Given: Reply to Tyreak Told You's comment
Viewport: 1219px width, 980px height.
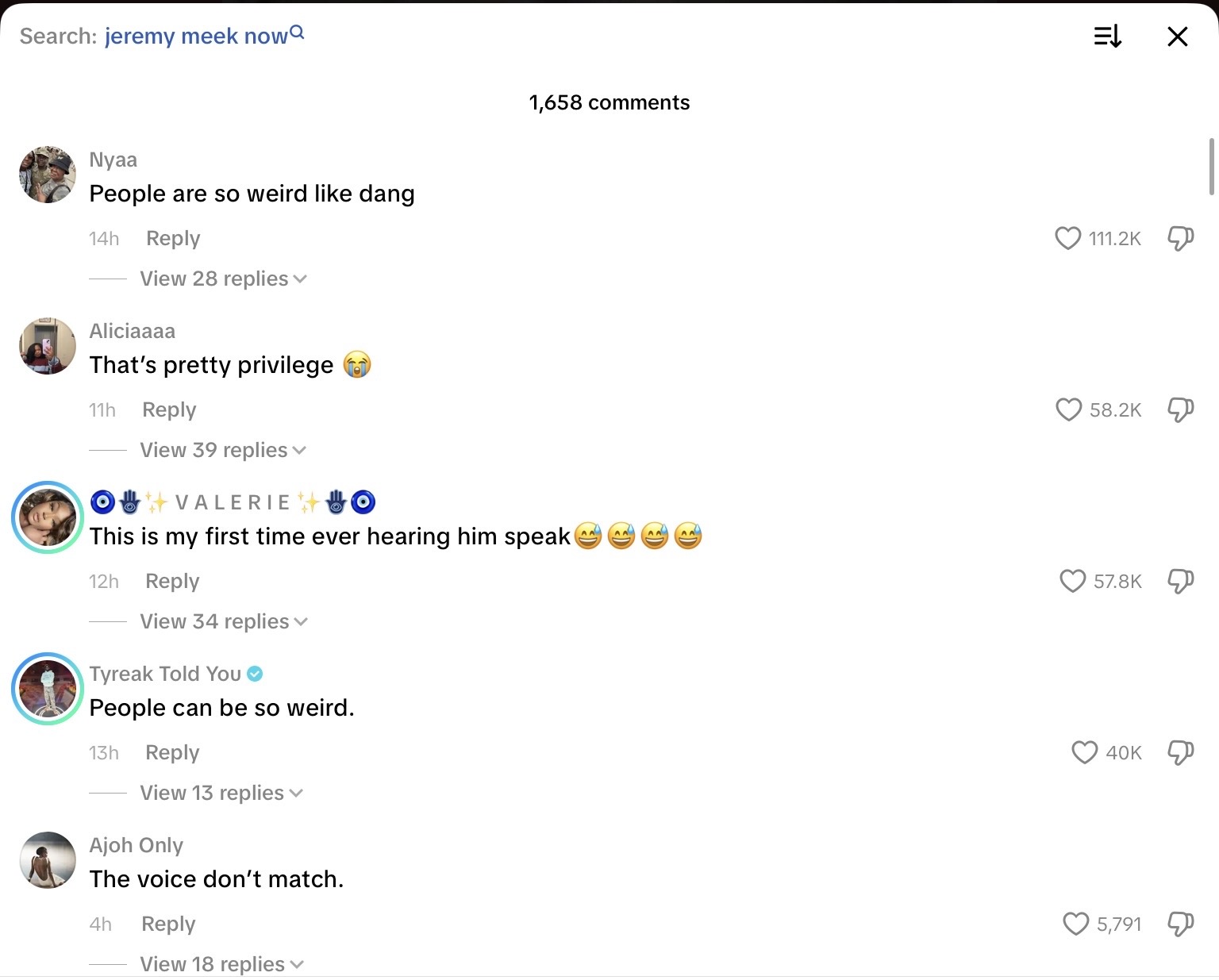Looking at the screenshot, I should 172,752.
